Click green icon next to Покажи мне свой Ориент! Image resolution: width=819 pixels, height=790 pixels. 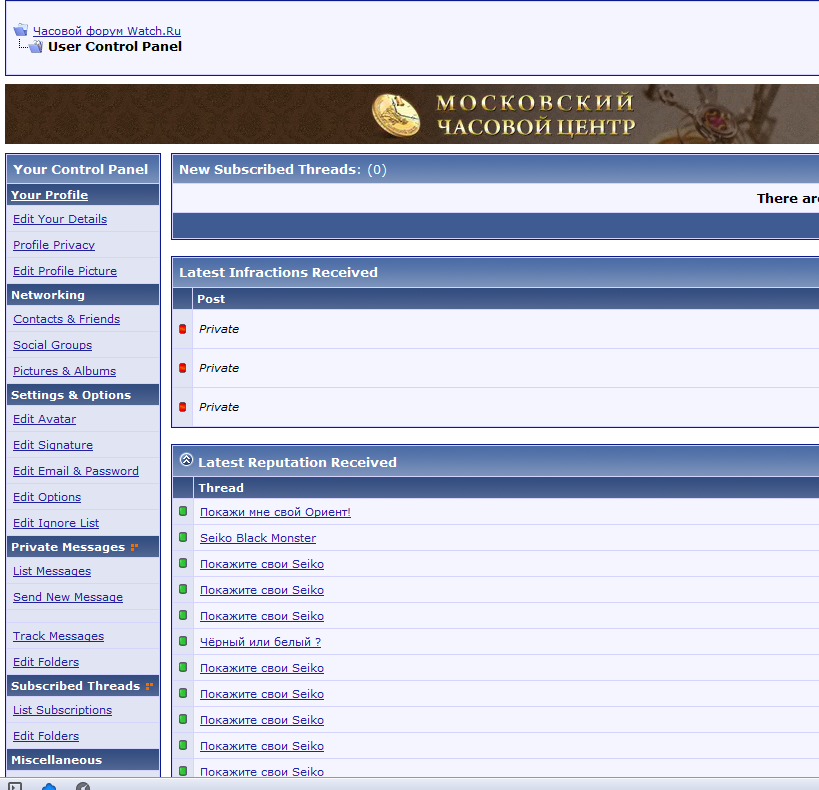(183, 511)
